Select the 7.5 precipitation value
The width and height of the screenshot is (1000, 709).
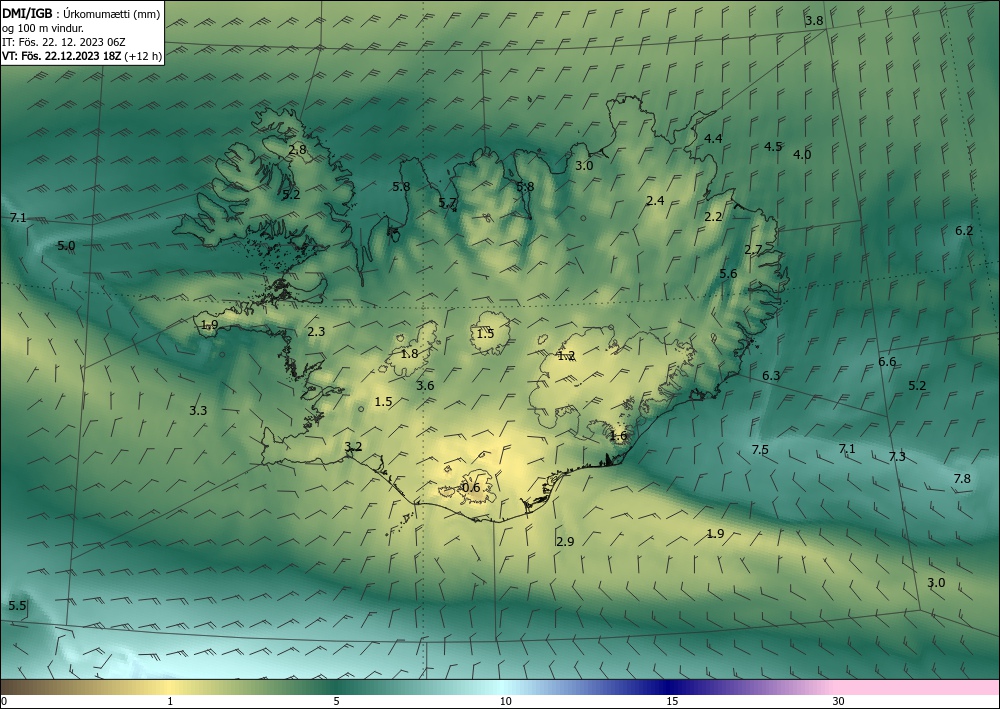point(760,450)
